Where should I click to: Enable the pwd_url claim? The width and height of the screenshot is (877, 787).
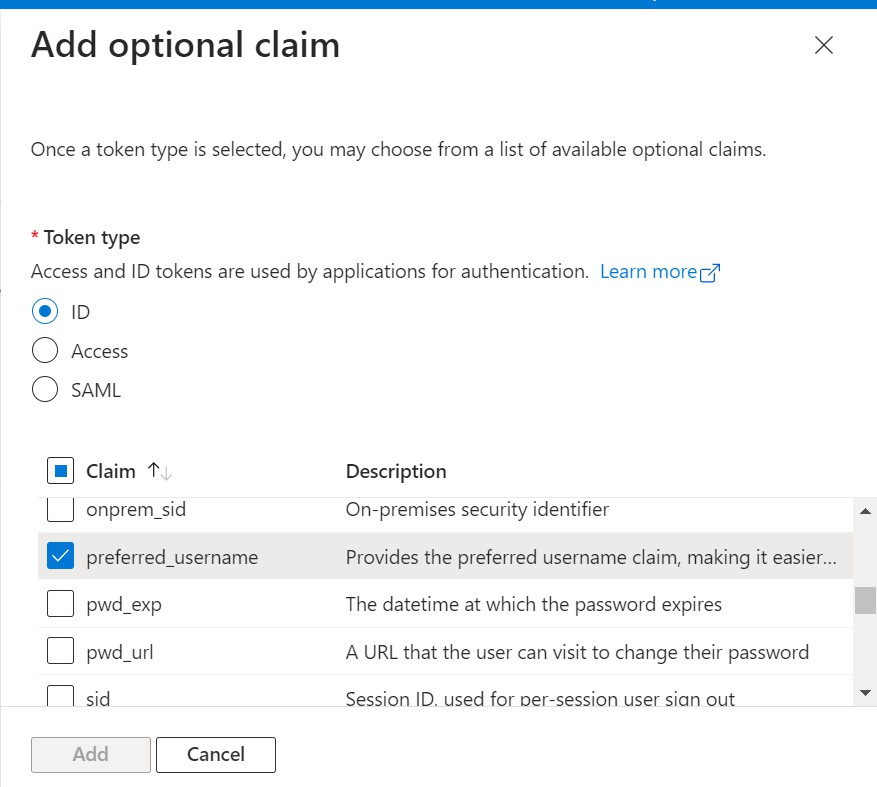click(59, 651)
